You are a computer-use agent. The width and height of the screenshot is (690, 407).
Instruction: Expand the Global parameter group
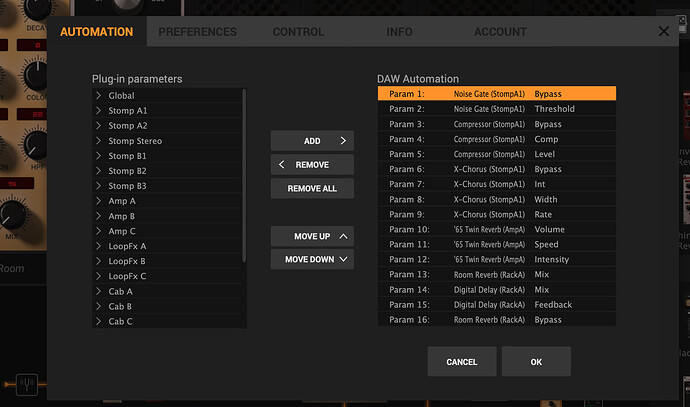[x=98, y=96]
